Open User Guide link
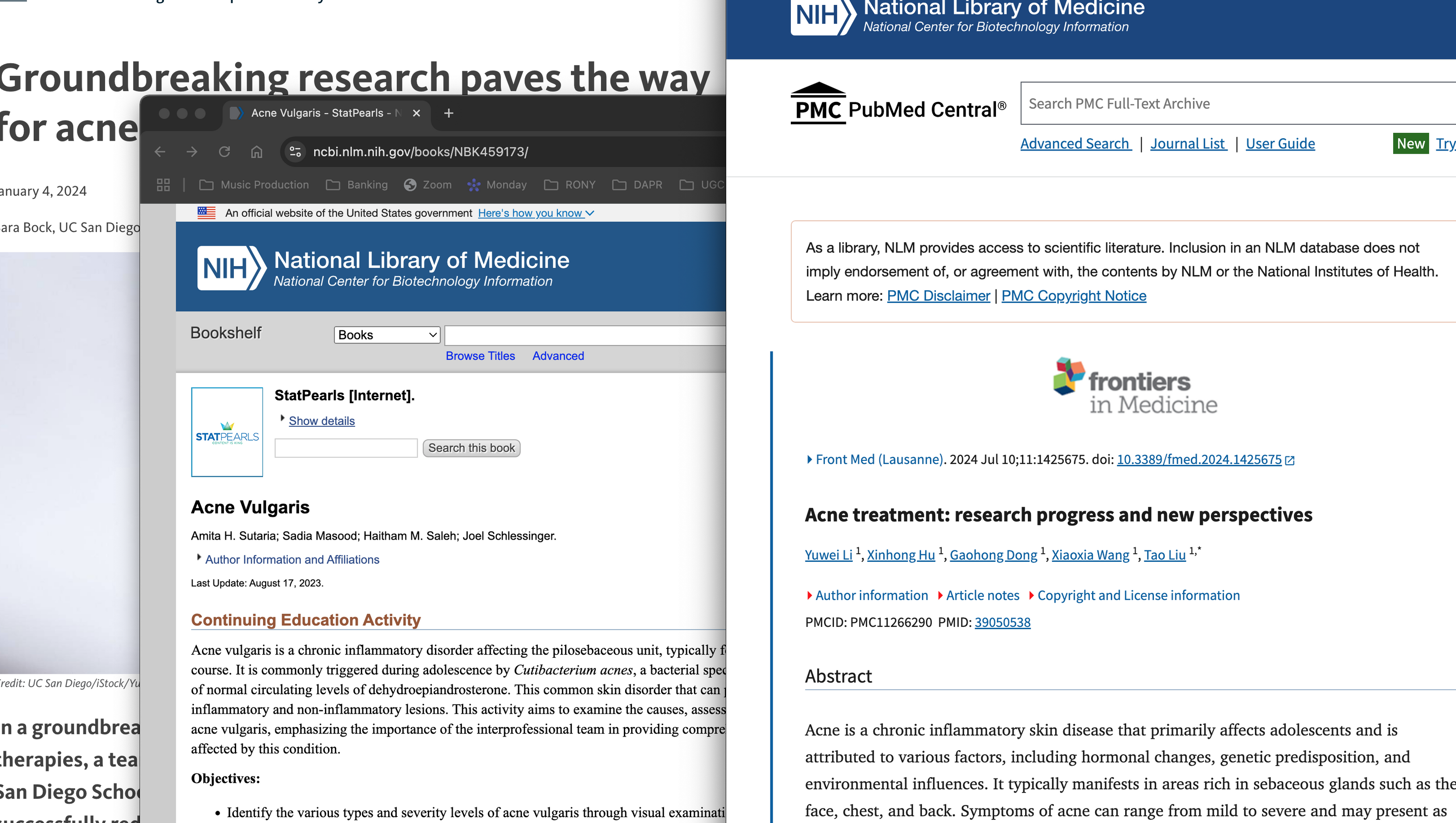Viewport: 1456px width, 823px height. (x=1280, y=144)
